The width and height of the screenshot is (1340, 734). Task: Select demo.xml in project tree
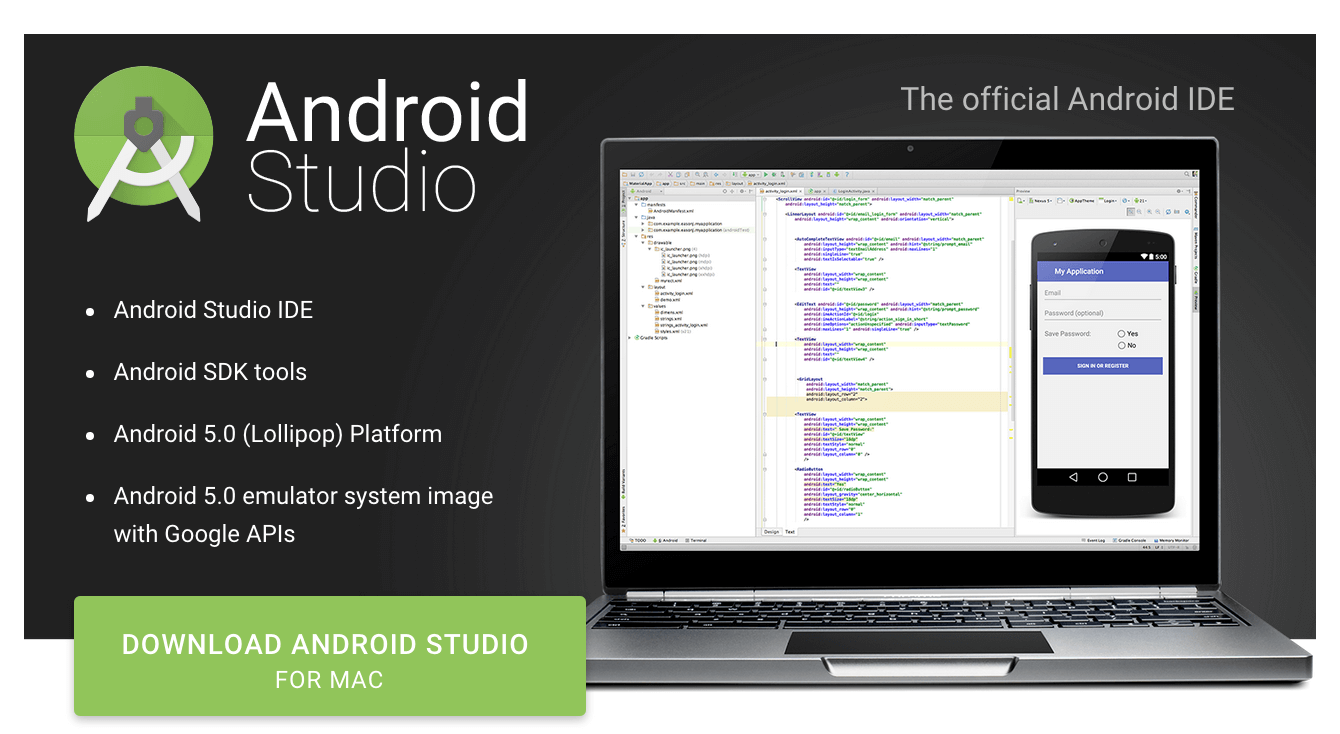pos(667,300)
